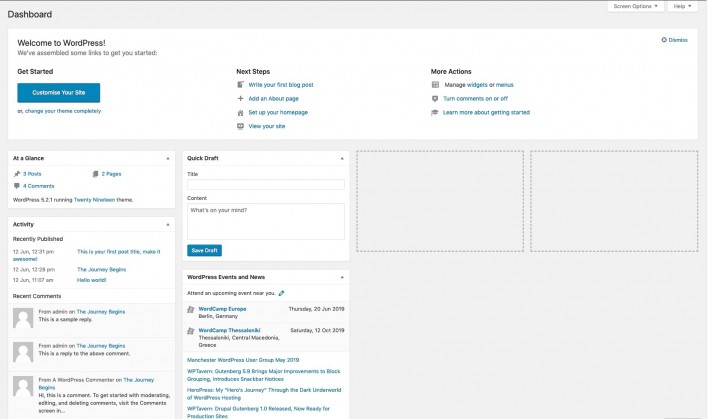Open the Screen Options dropdown
This screenshot has height=419, width=708.
pyautogui.click(x=635, y=6)
